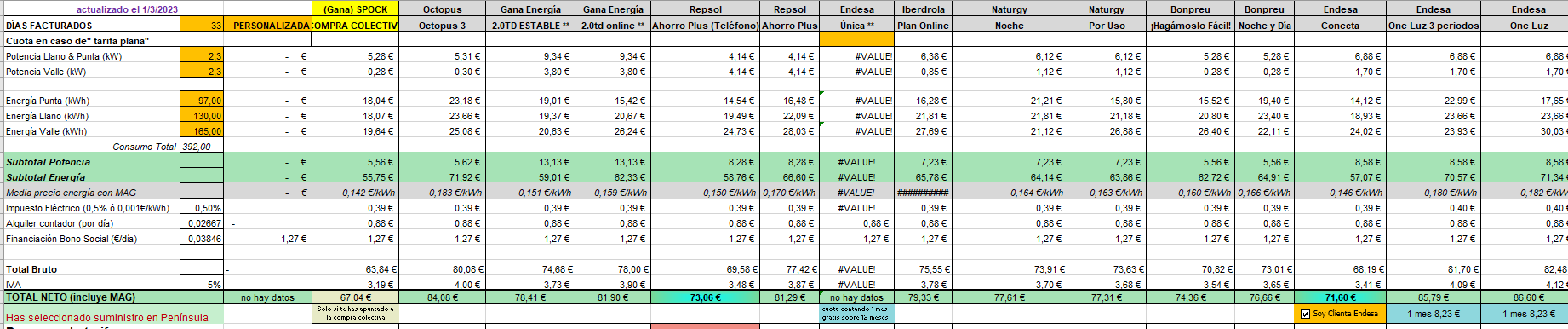Screen dimensions: 1568x329
Task: Click subtotal energía value 71,92 €
Action: tap(443, 177)
